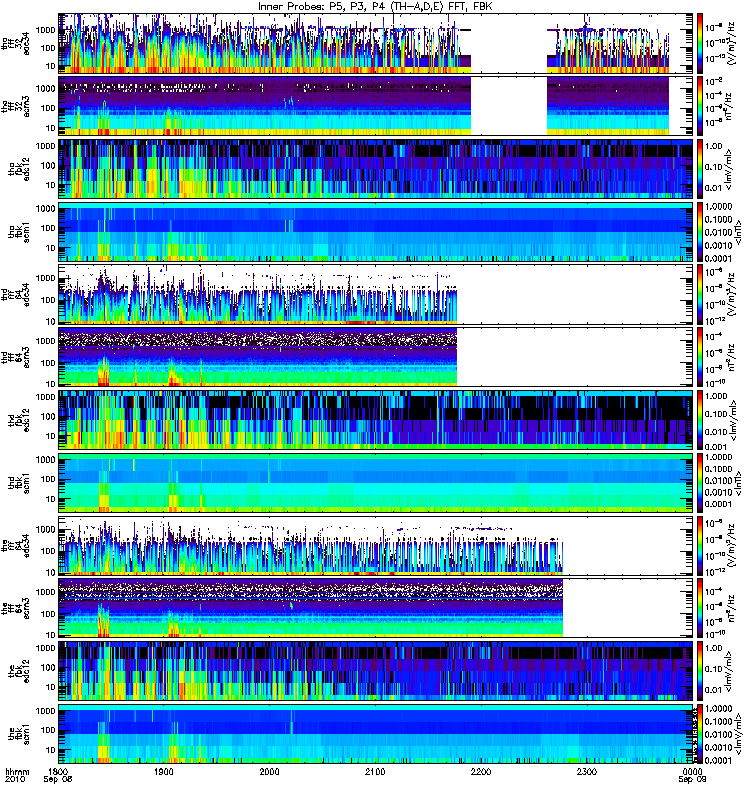Image resolution: width=750 pixels, height=800 pixels.
Task: Select the "tha fff 32 scm3" axis label
Action: coord(15,106)
